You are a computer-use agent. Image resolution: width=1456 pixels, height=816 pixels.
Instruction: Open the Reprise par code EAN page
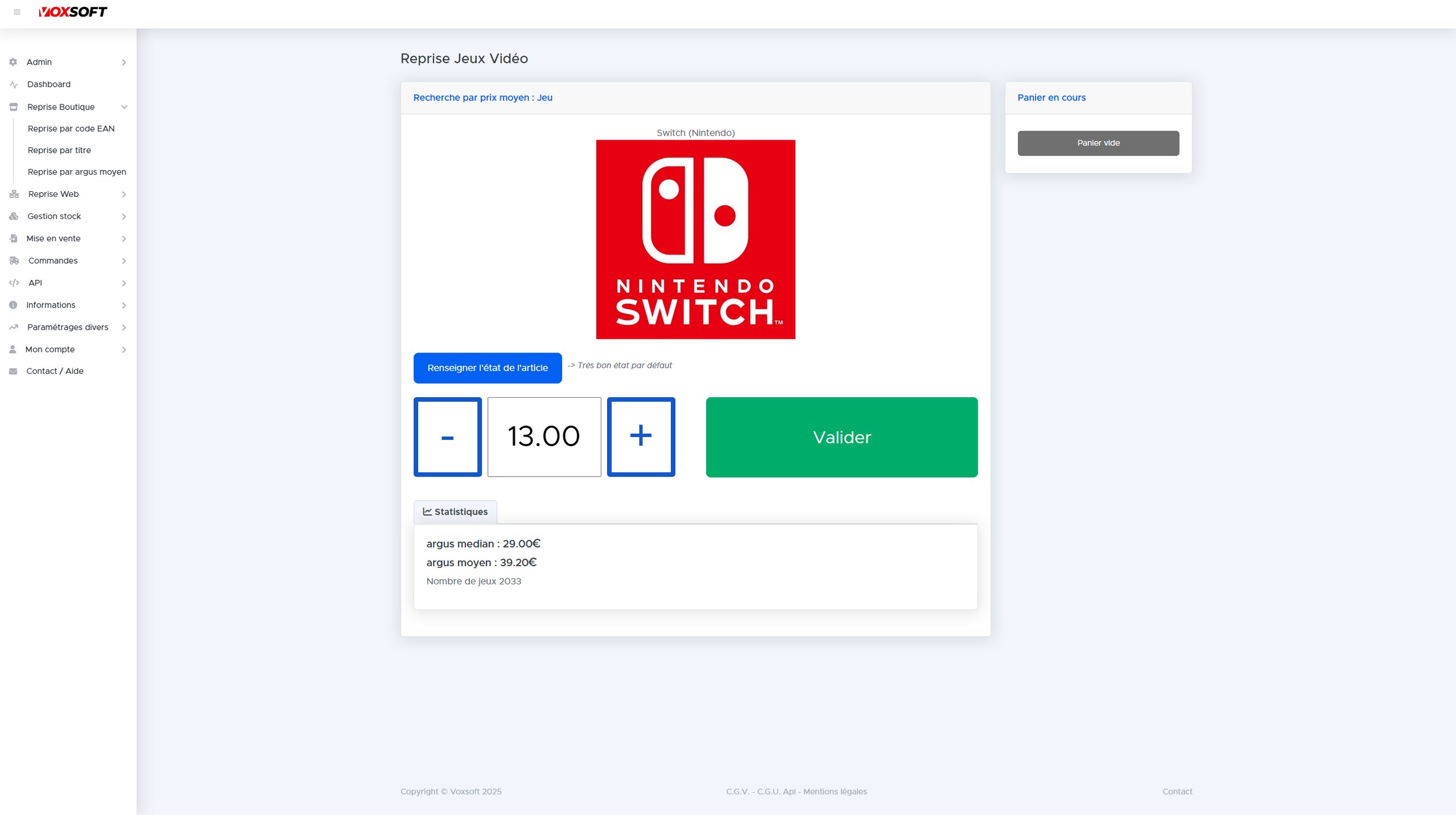point(71,128)
